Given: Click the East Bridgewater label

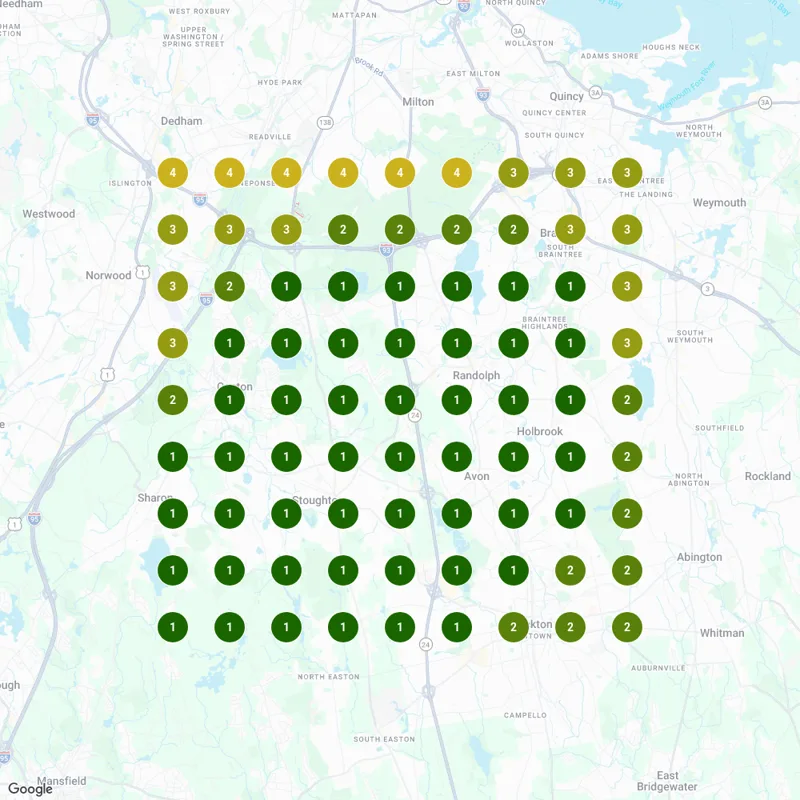Looking at the screenshot, I should (667, 781).
